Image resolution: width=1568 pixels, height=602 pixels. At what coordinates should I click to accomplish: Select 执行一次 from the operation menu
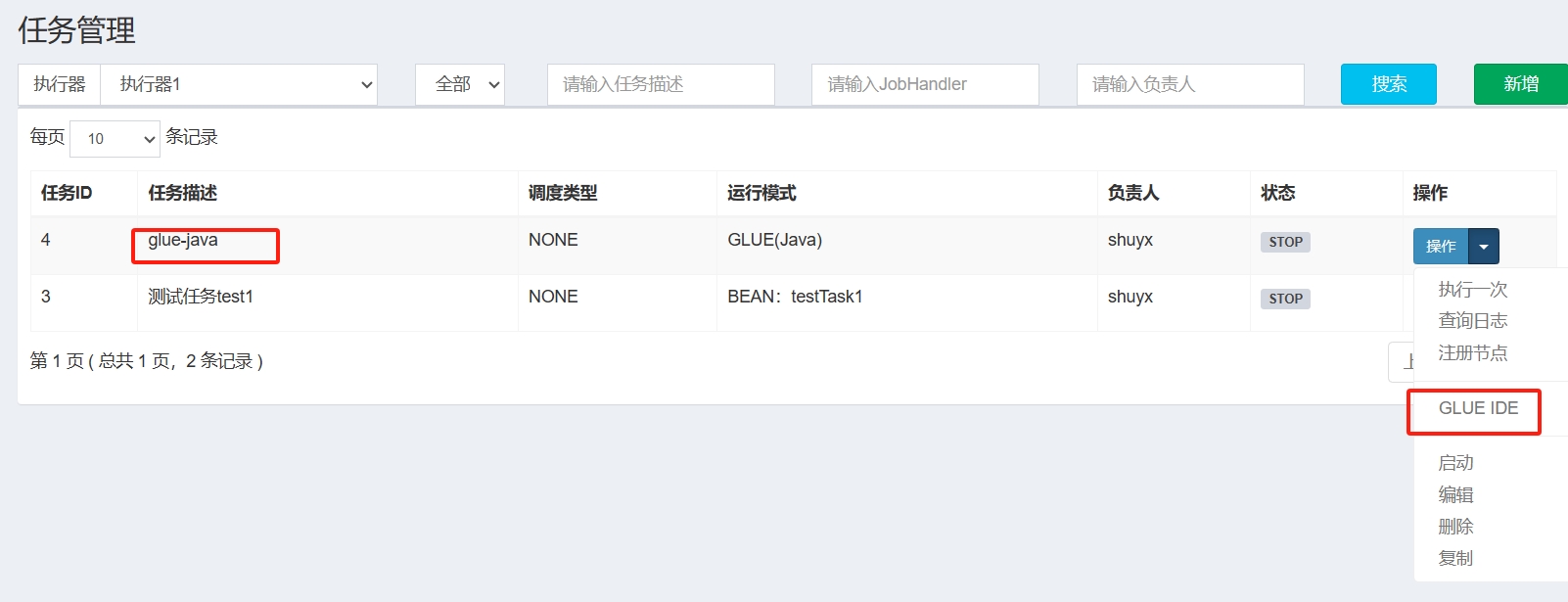click(1472, 290)
